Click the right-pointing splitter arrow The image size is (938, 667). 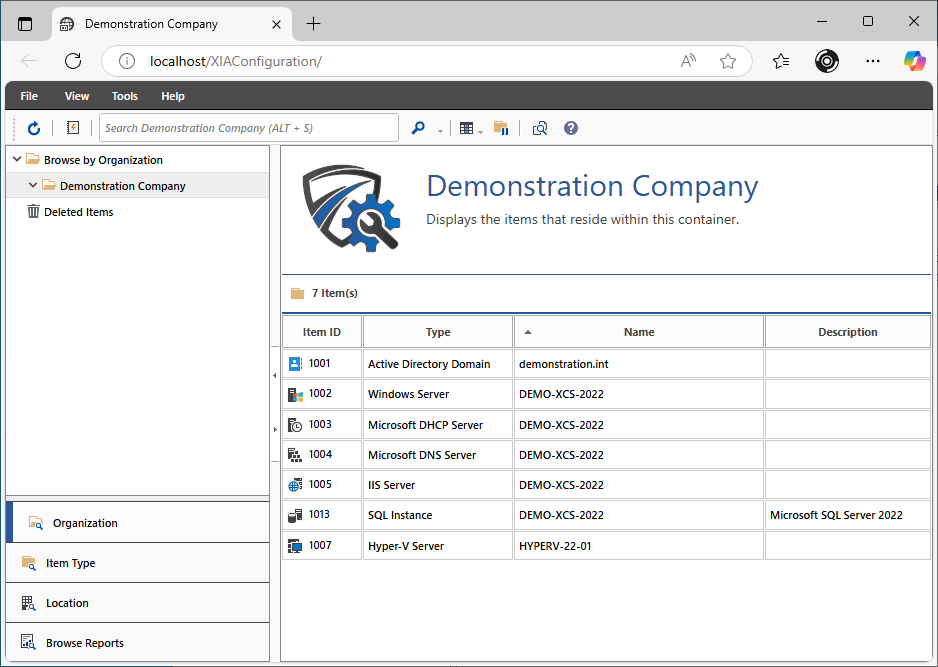coord(275,430)
